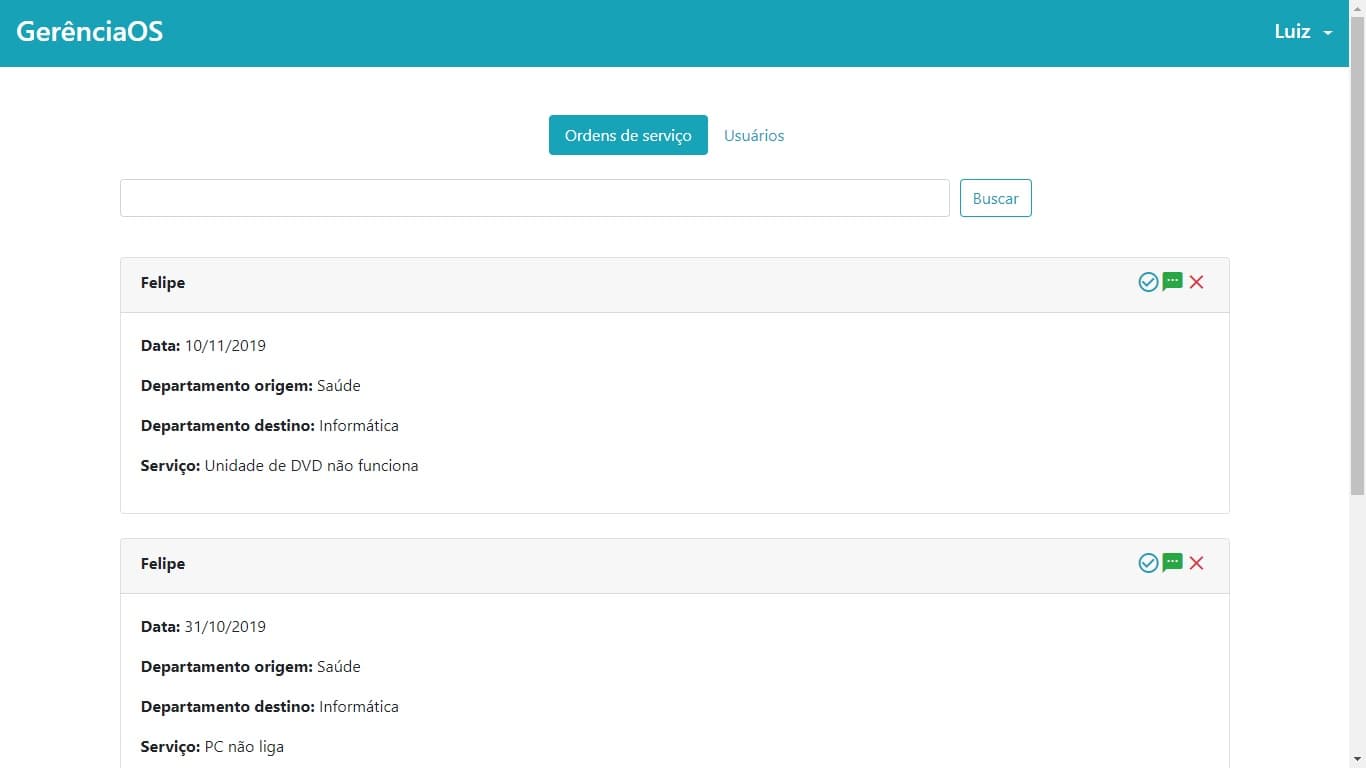
Task: Click the Felipe name on the second order
Action: click(162, 563)
